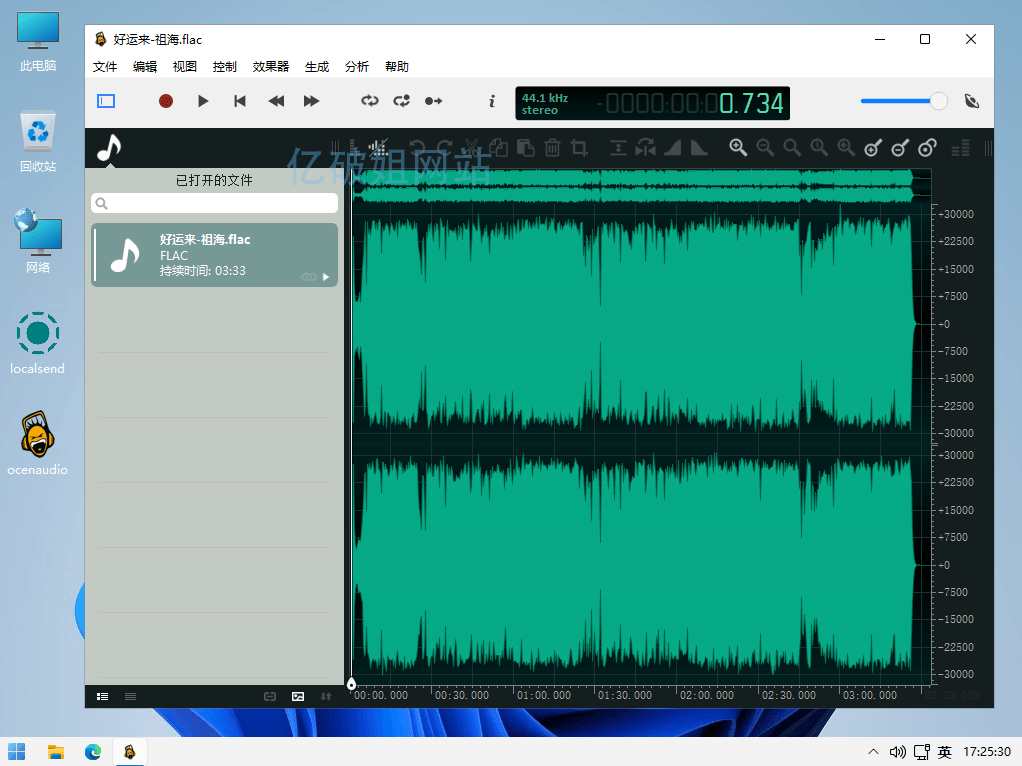The height and width of the screenshot is (766, 1022).
Task: Click the fast-forward button
Action: pyautogui.click(x=311, y=101)
